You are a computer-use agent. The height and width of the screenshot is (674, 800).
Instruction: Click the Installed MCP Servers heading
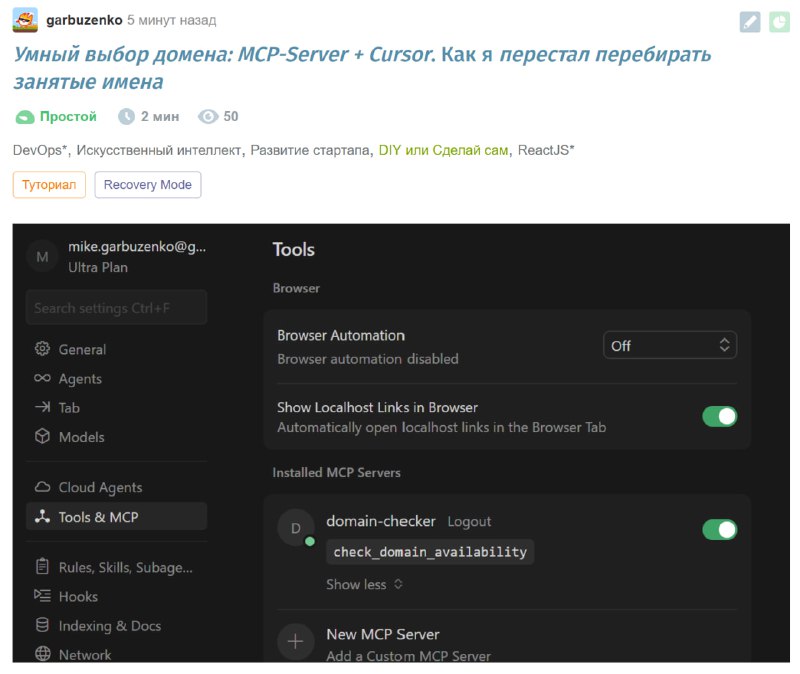point(336,472)
